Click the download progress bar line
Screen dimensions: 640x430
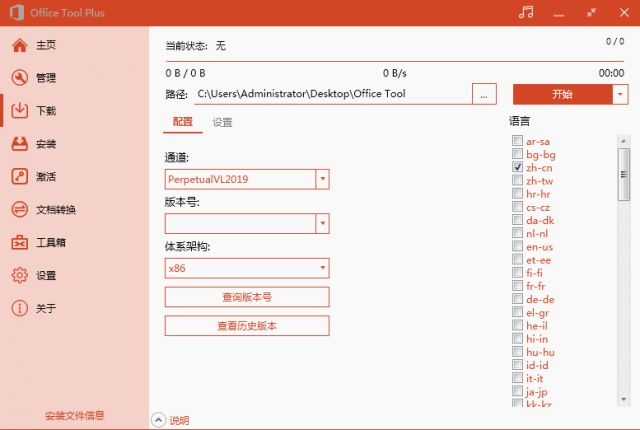click(x=395, y=61)
